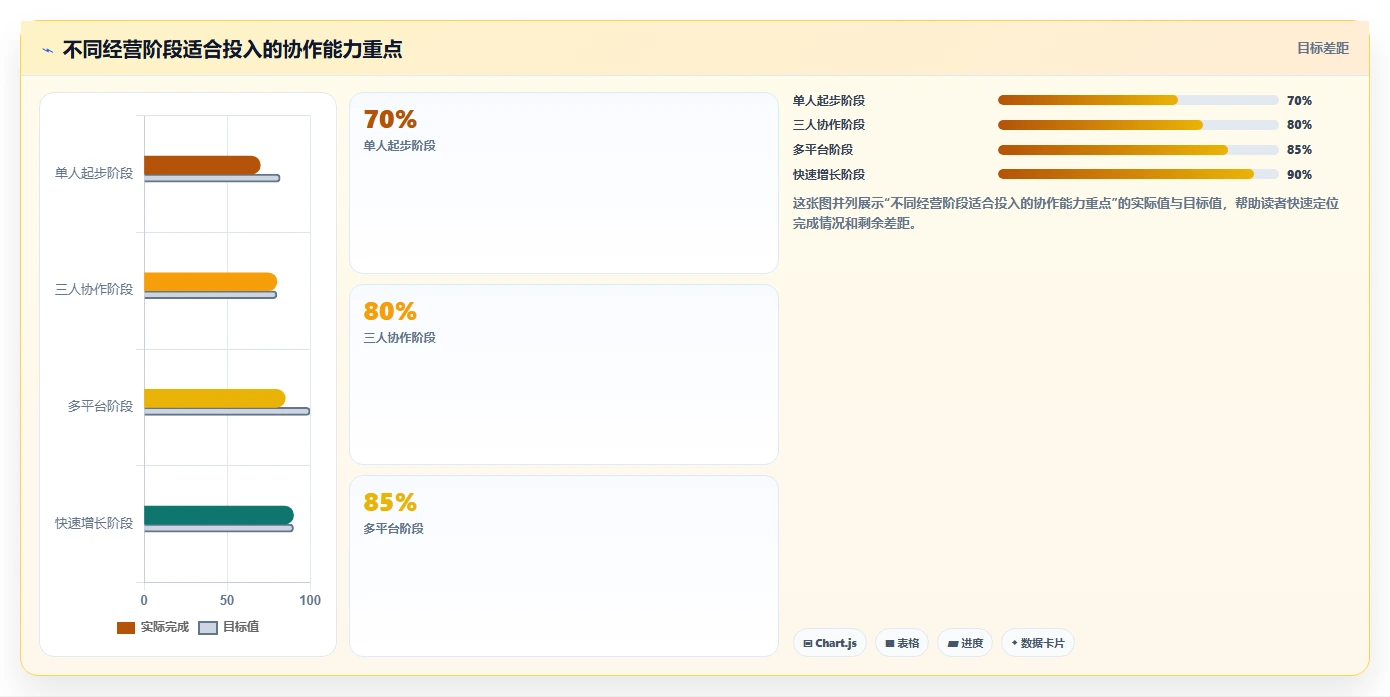Click the x-axis tick label 50

coord(227,600)
